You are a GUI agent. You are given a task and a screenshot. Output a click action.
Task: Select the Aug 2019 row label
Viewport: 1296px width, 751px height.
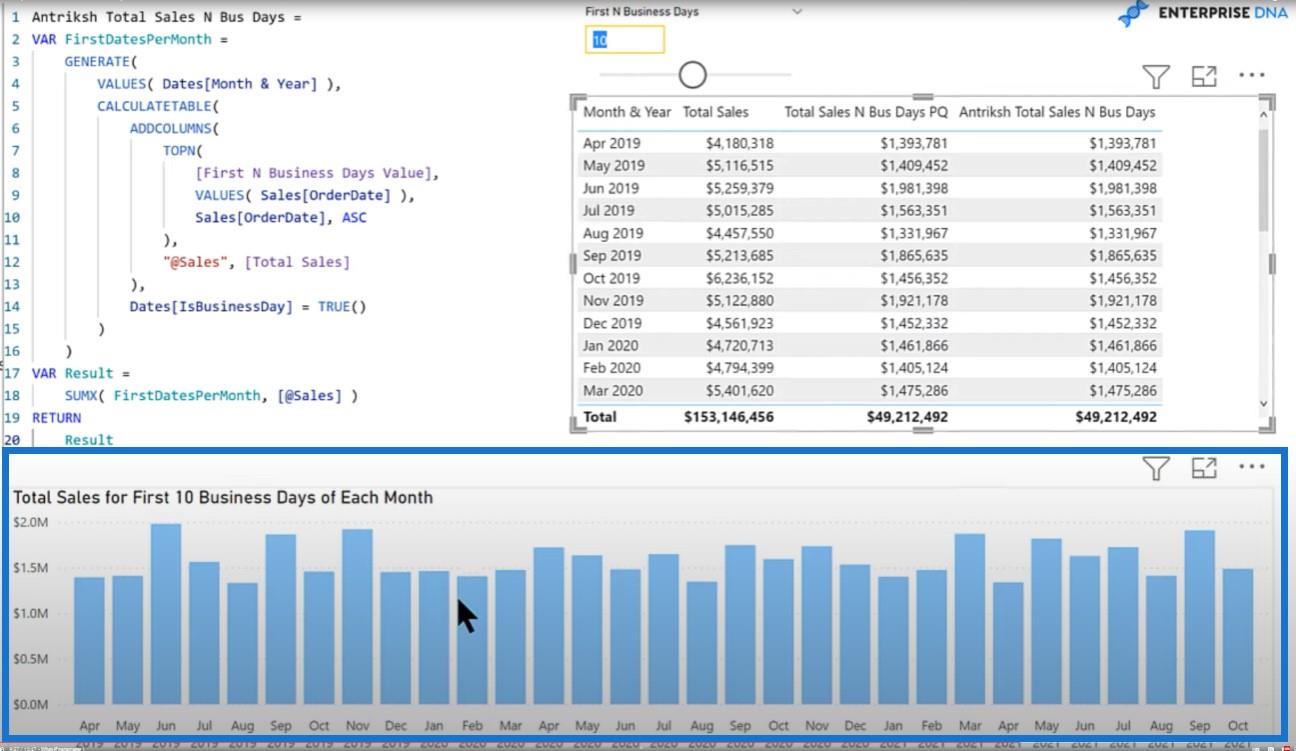pyautogui.click(x=613, y=233)
